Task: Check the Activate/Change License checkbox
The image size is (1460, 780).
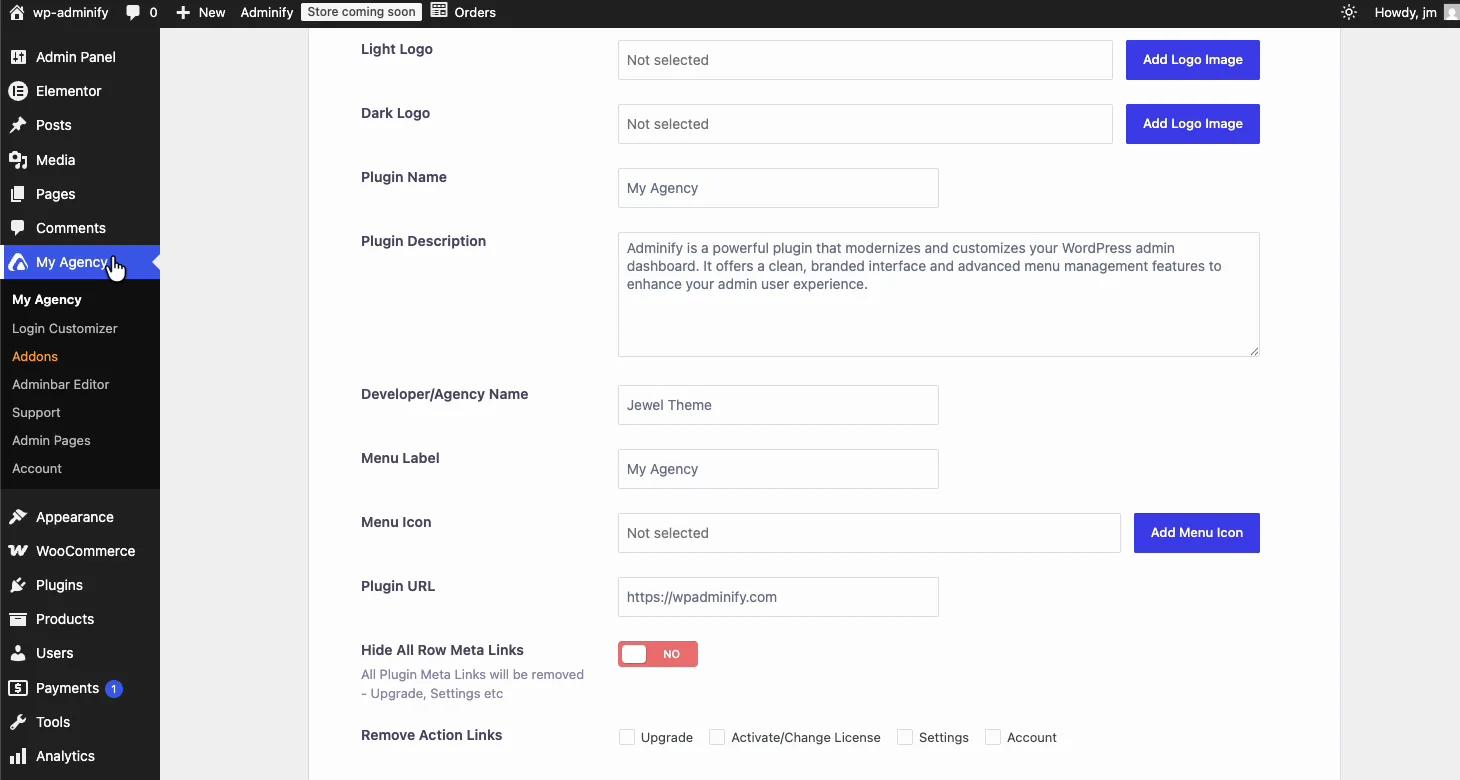Action: click(717, 737)
